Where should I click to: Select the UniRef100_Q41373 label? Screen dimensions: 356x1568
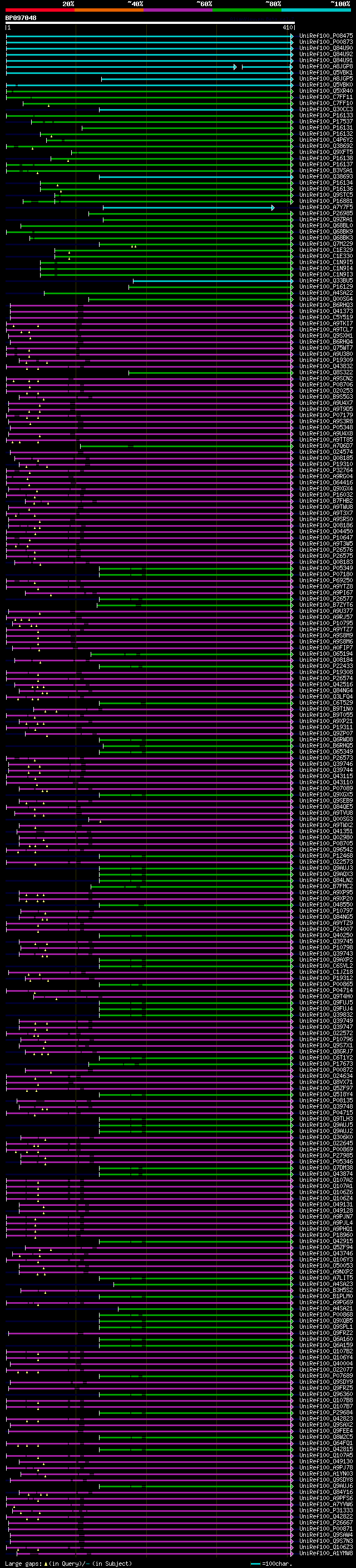tap(326, 311)
